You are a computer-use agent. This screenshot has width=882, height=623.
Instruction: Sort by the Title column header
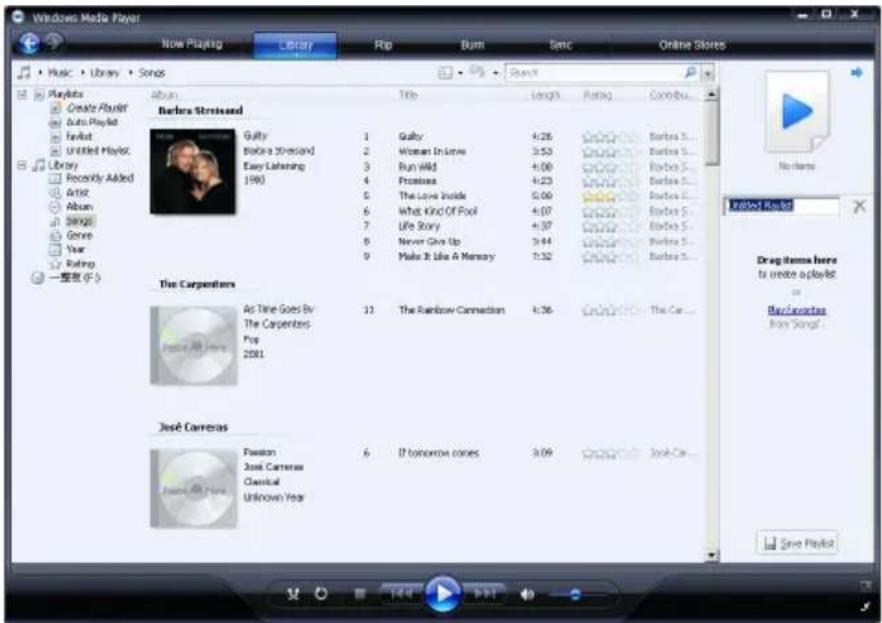(408, 95)
